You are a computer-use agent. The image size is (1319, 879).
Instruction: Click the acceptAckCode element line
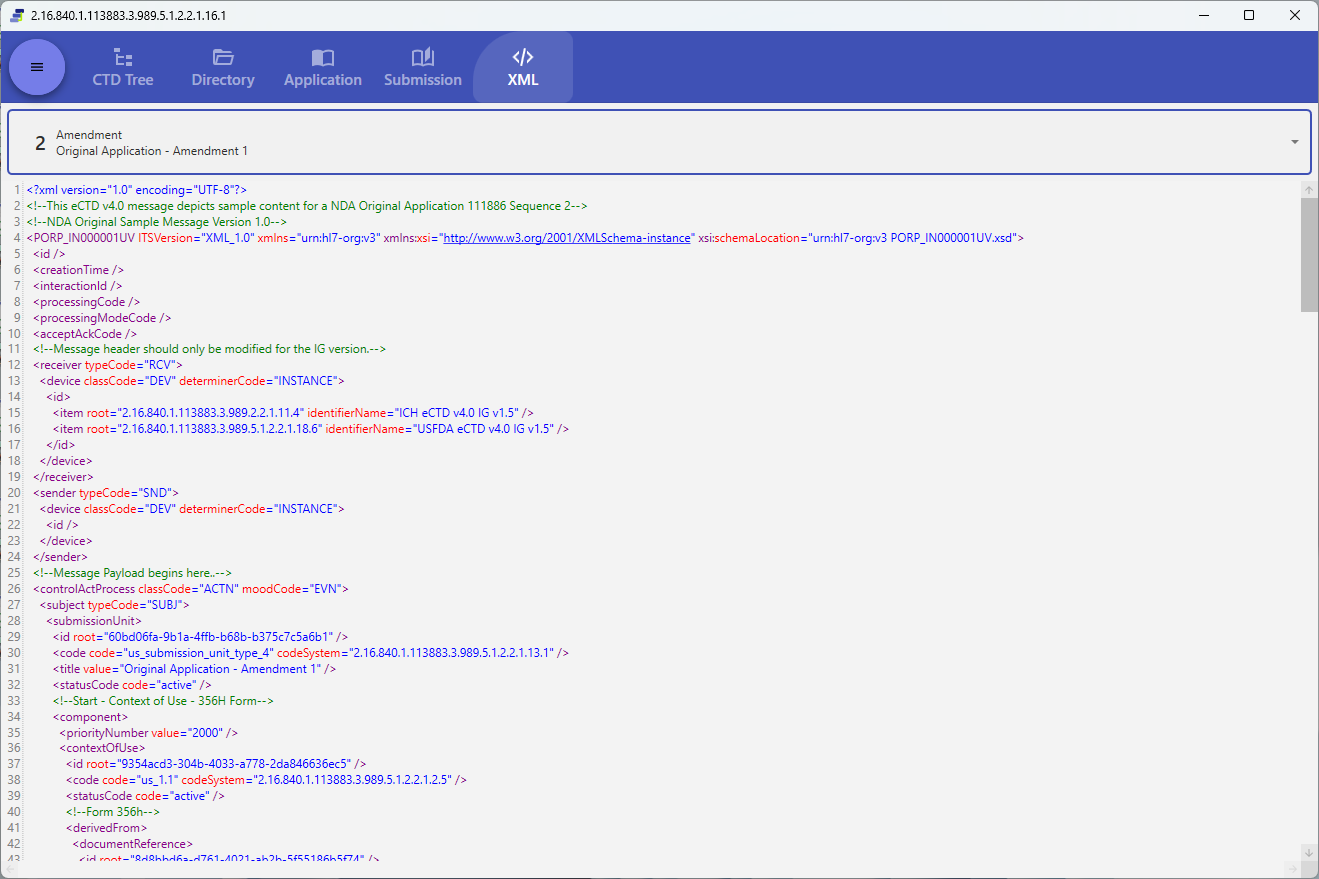[x=85, y=334]
